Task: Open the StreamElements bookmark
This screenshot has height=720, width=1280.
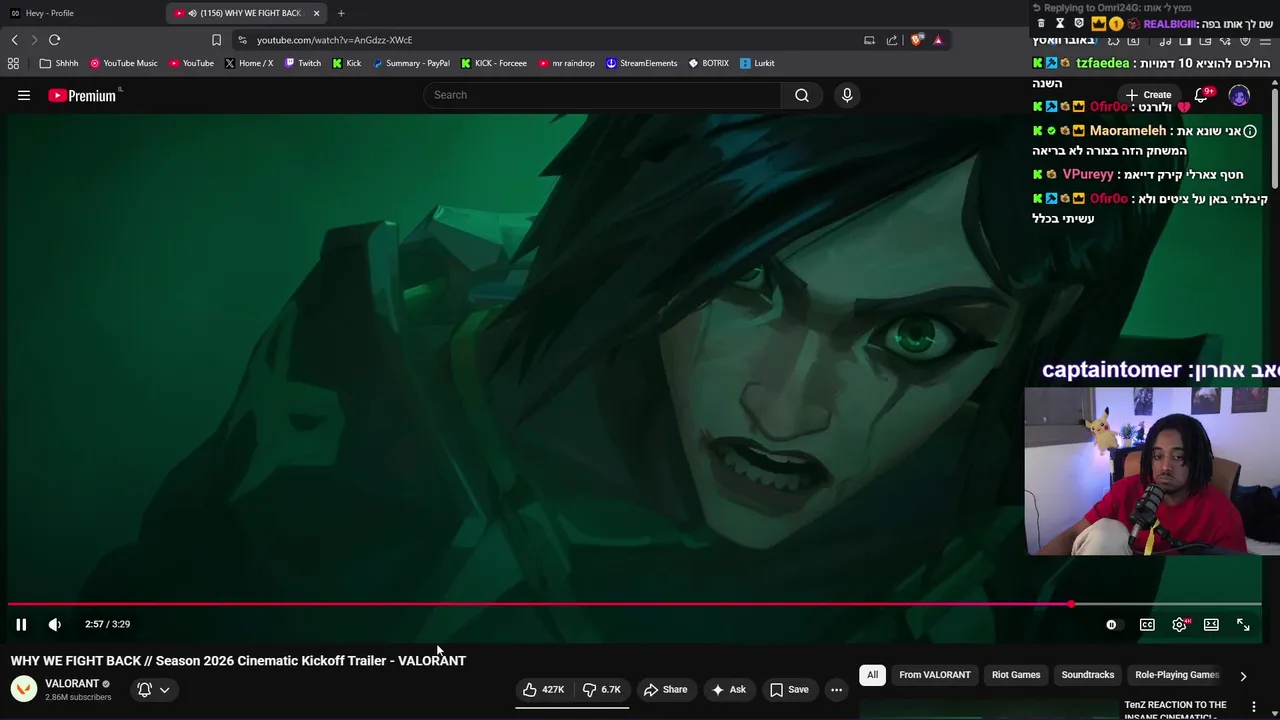Action: (x=642, y=63)
